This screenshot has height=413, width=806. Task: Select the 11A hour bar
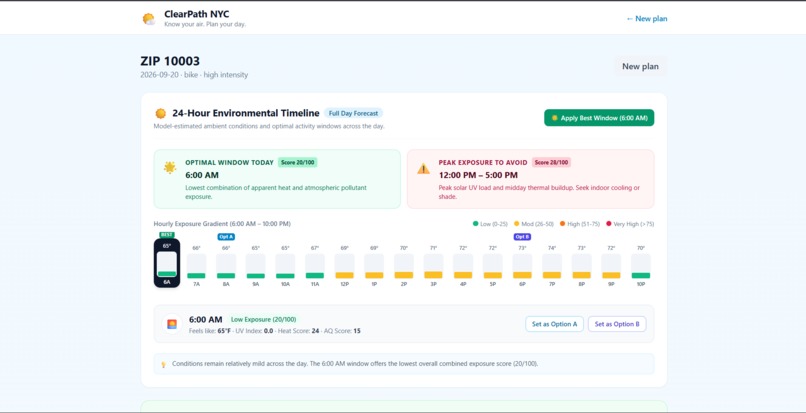tap(315, 266)
